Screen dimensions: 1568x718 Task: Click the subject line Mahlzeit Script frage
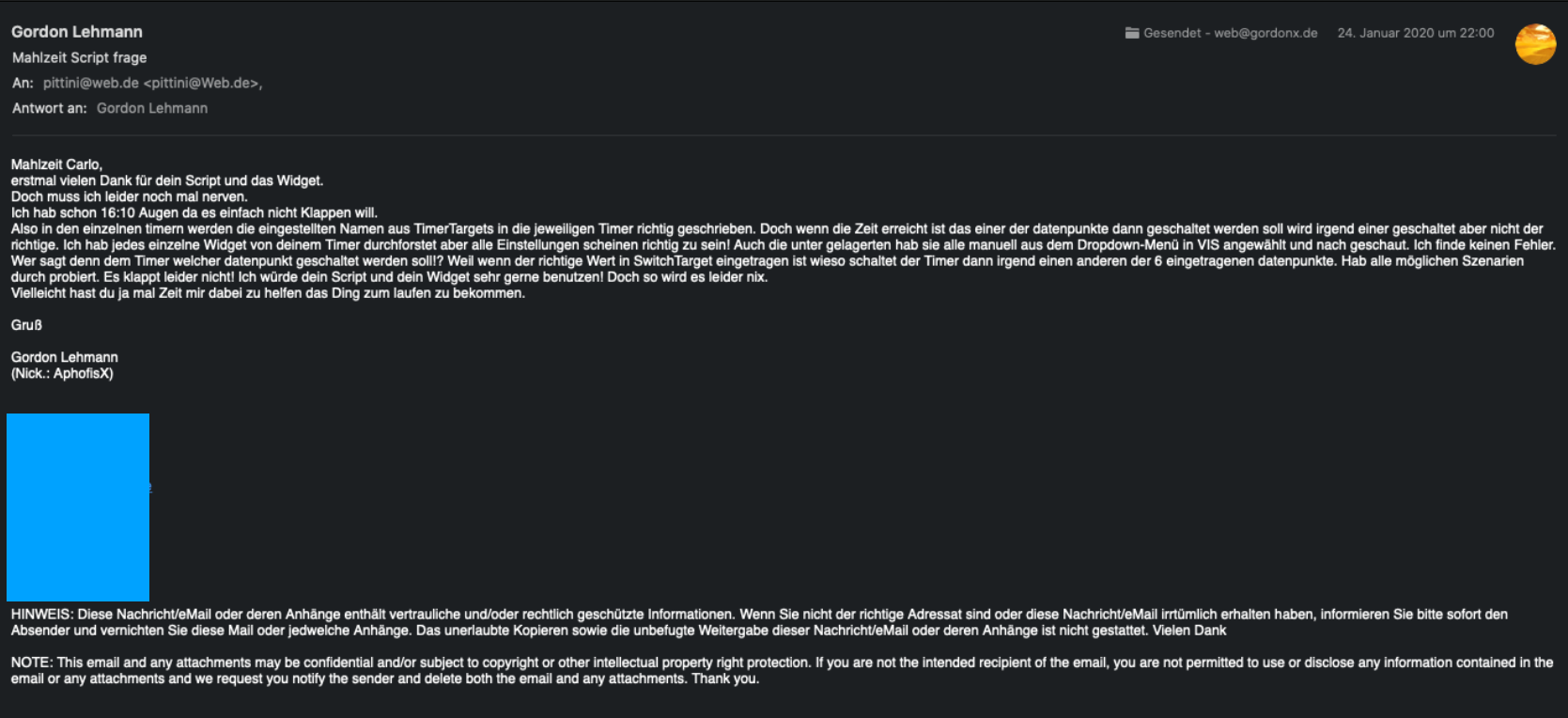(x=79, y=57)
